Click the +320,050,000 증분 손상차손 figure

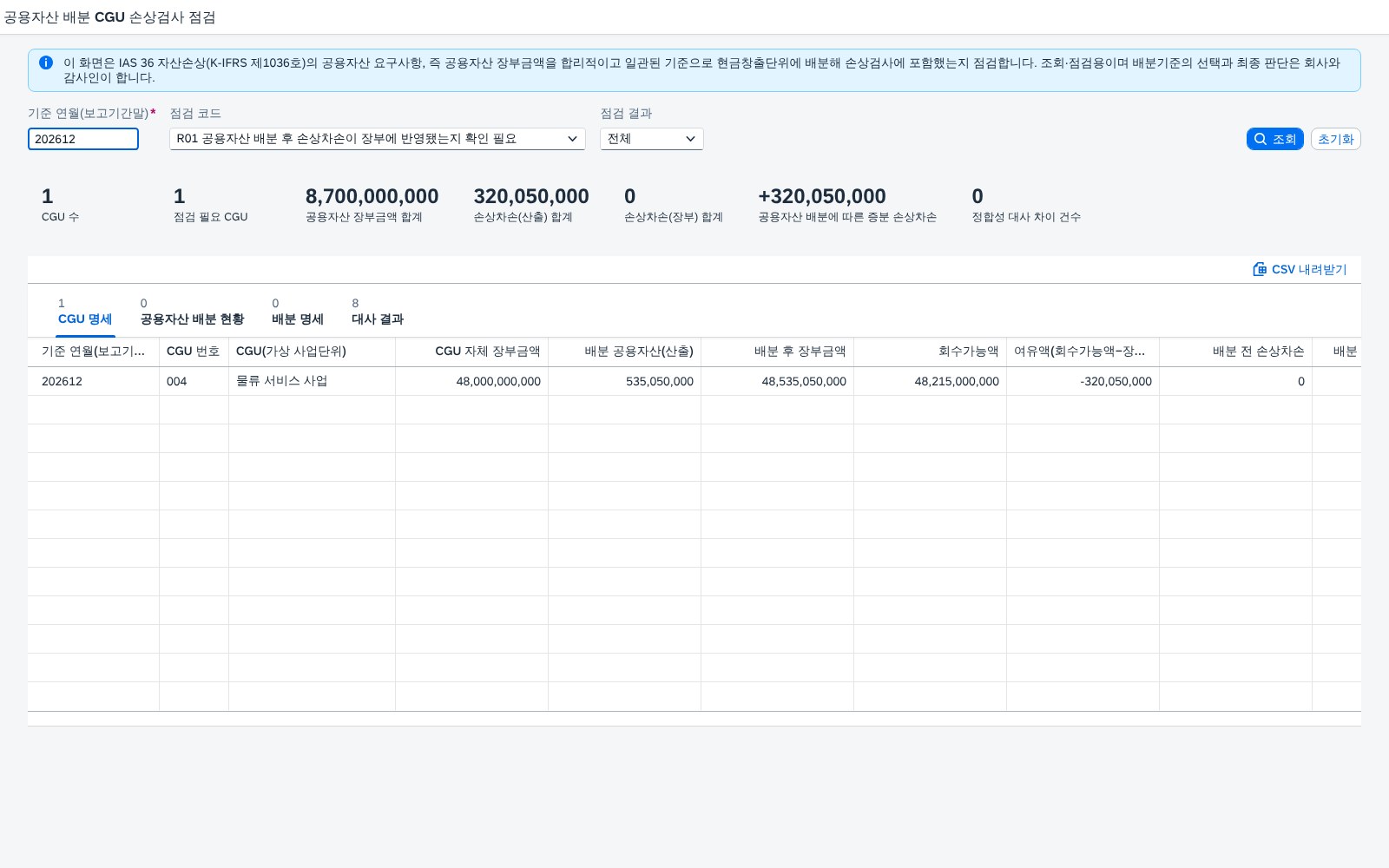tap(822, 197)
